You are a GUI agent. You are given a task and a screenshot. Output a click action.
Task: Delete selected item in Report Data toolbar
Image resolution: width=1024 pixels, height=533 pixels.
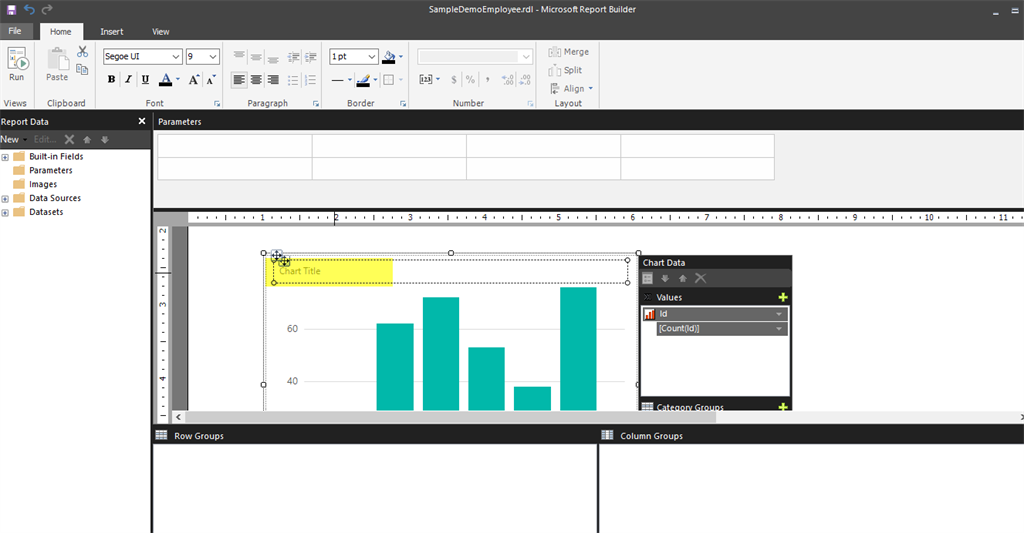69,139
